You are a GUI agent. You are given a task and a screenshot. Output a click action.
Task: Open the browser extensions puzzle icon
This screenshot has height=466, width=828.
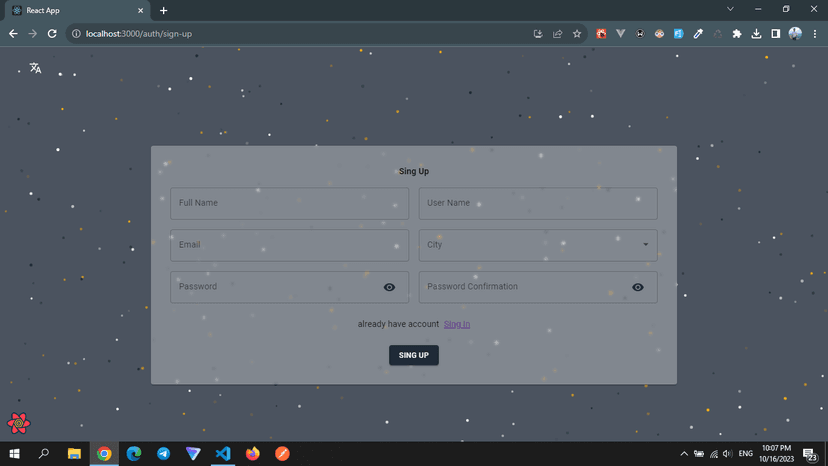click(737, 34)
